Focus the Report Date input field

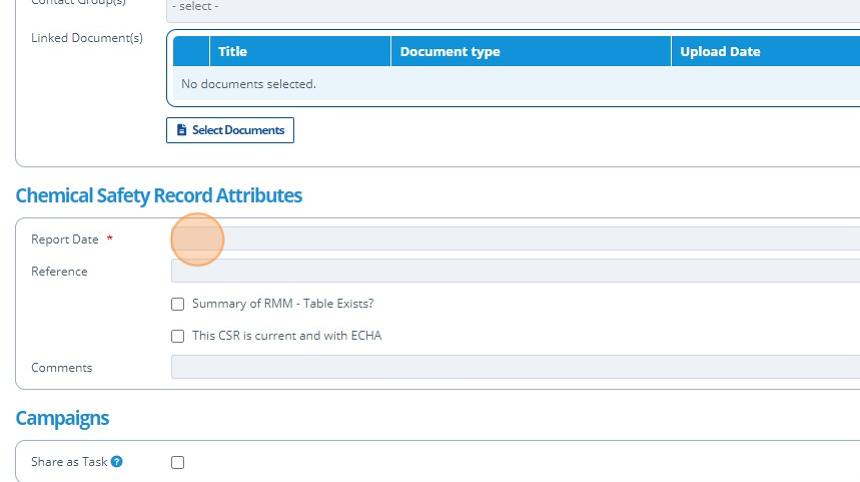coord(515,239)
